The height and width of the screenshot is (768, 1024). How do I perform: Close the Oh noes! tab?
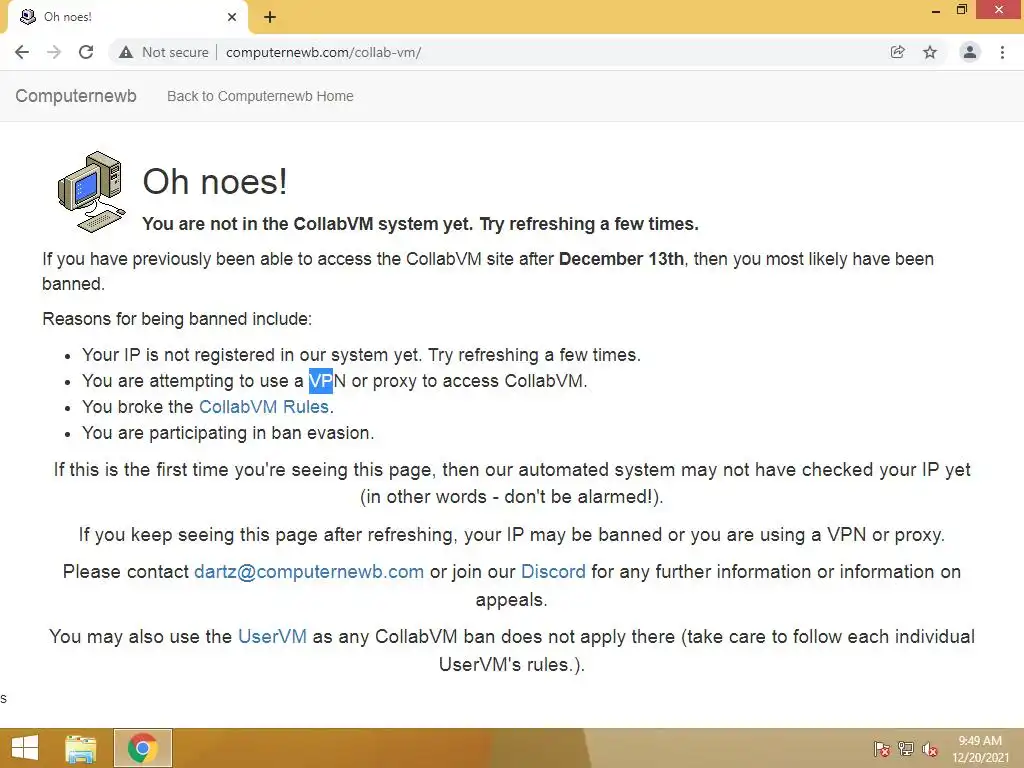pyautogui.click(x=232, y=17)
